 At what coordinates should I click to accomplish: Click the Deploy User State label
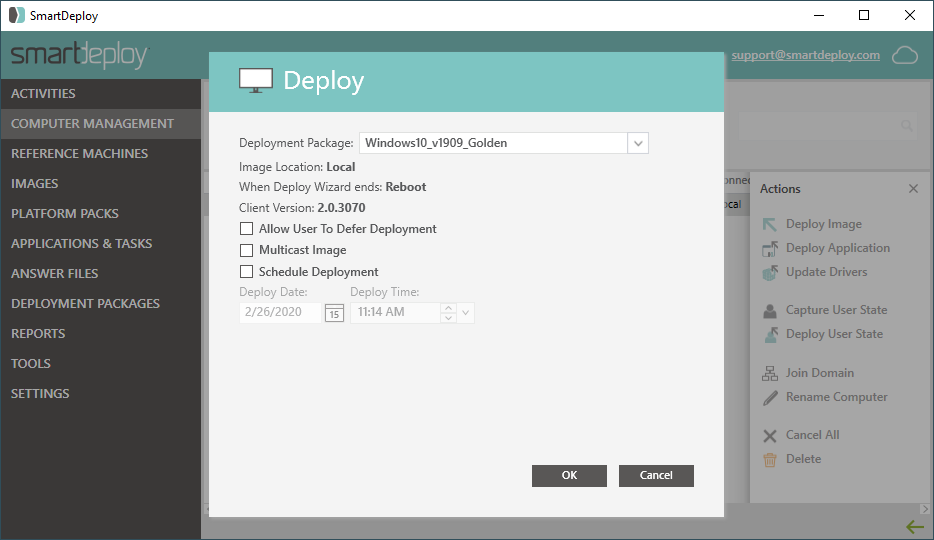pos(834,334)
